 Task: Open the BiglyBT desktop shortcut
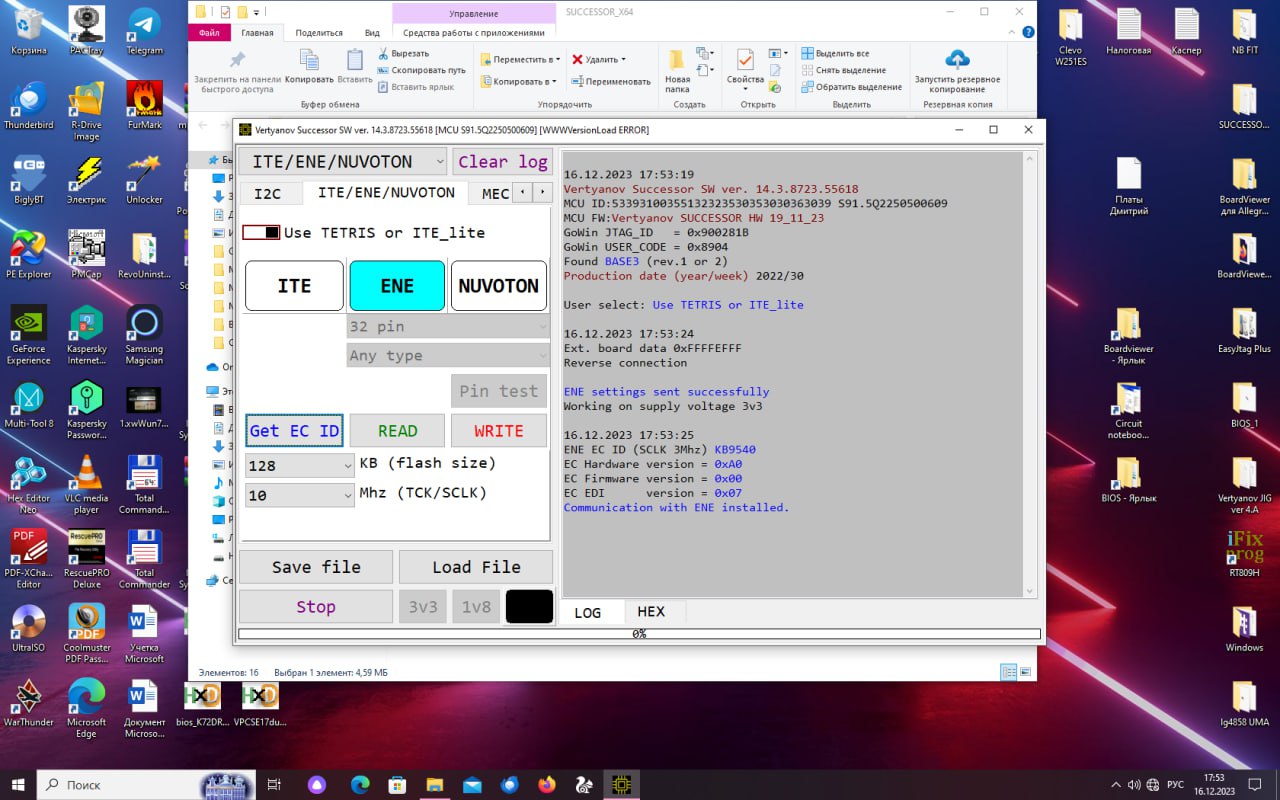click(x=28, y=180)
